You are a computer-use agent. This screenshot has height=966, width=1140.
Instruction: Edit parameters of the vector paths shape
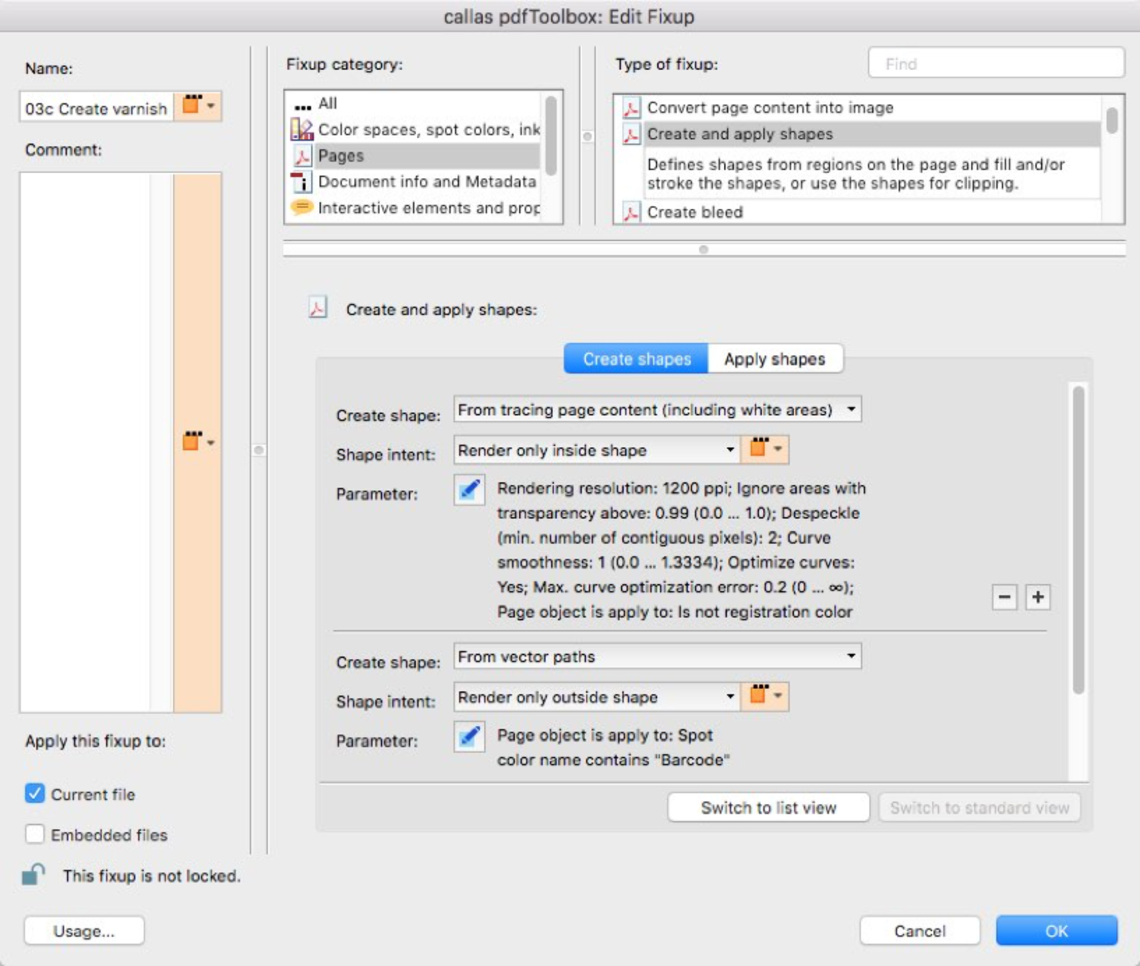coord(469,737)
